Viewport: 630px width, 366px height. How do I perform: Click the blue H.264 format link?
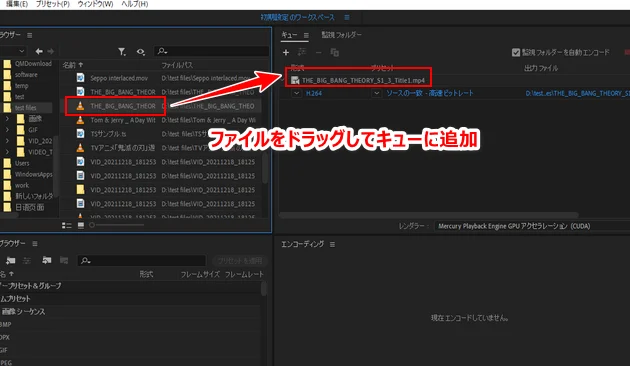click(x=314, y=93)
